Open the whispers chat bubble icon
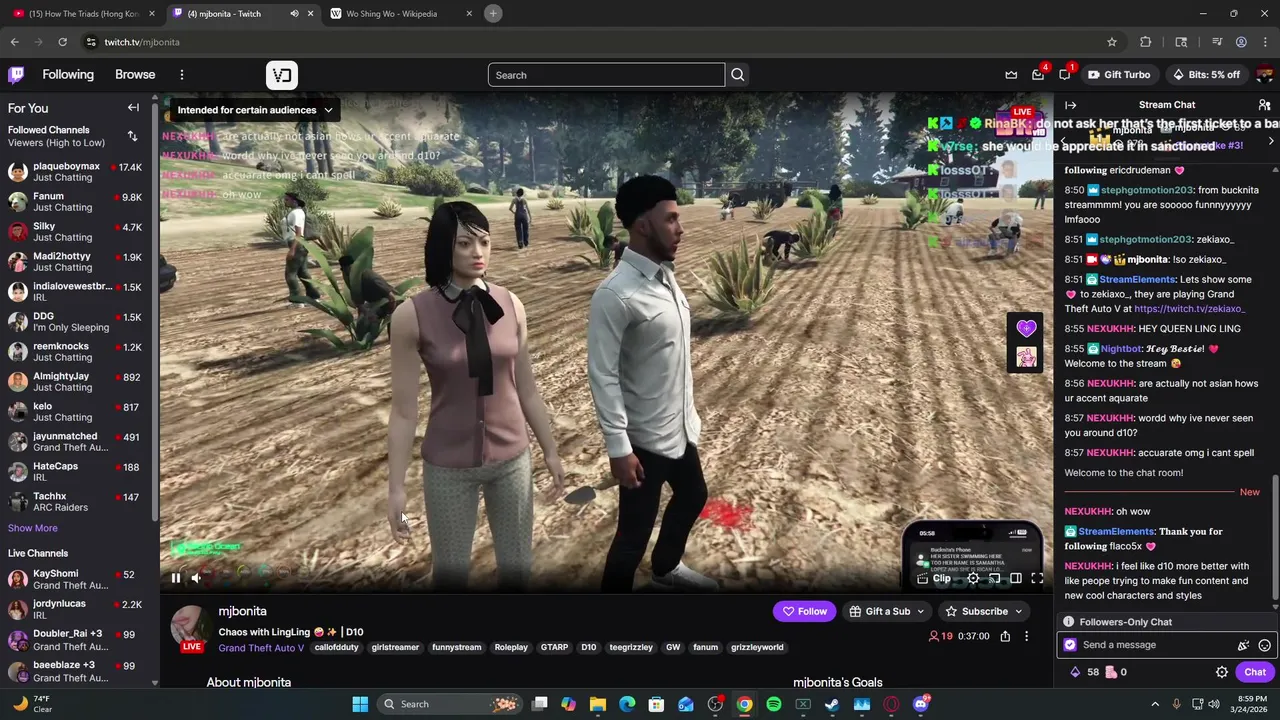This screenshot has height=720, width=1280. point(1065,74)
